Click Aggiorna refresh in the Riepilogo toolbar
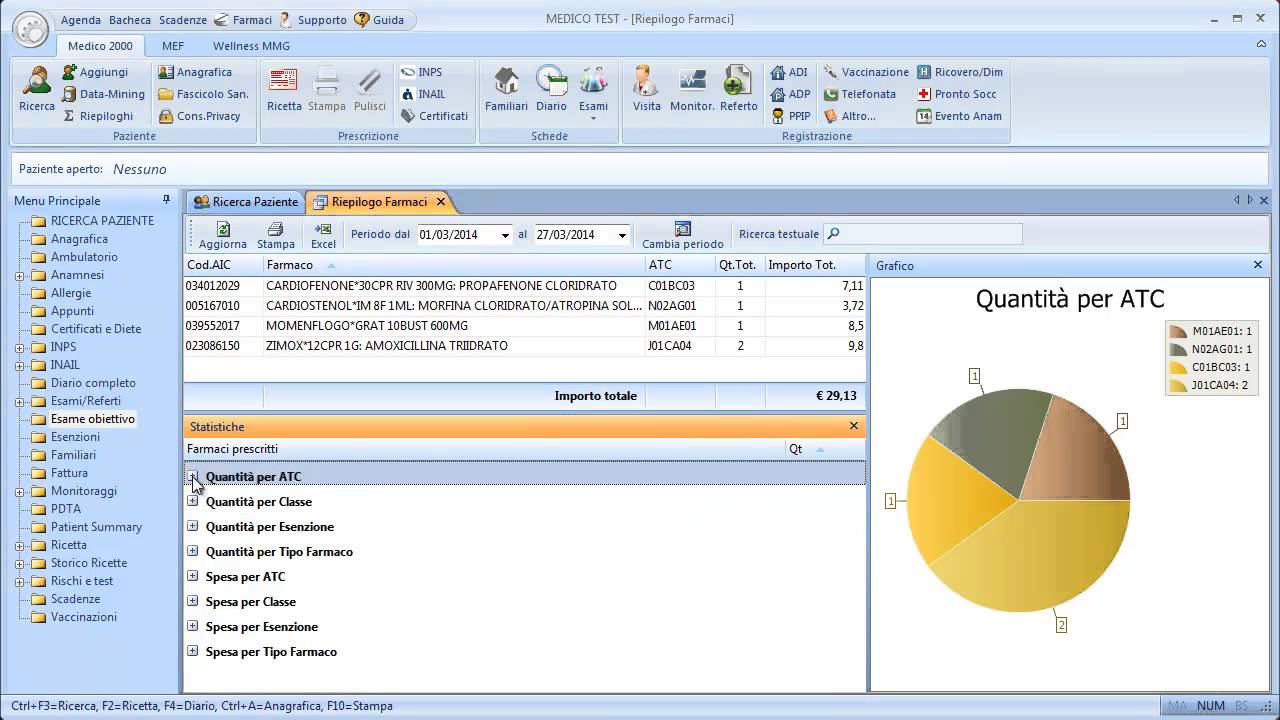1280x720 pixels. [223, 235]
